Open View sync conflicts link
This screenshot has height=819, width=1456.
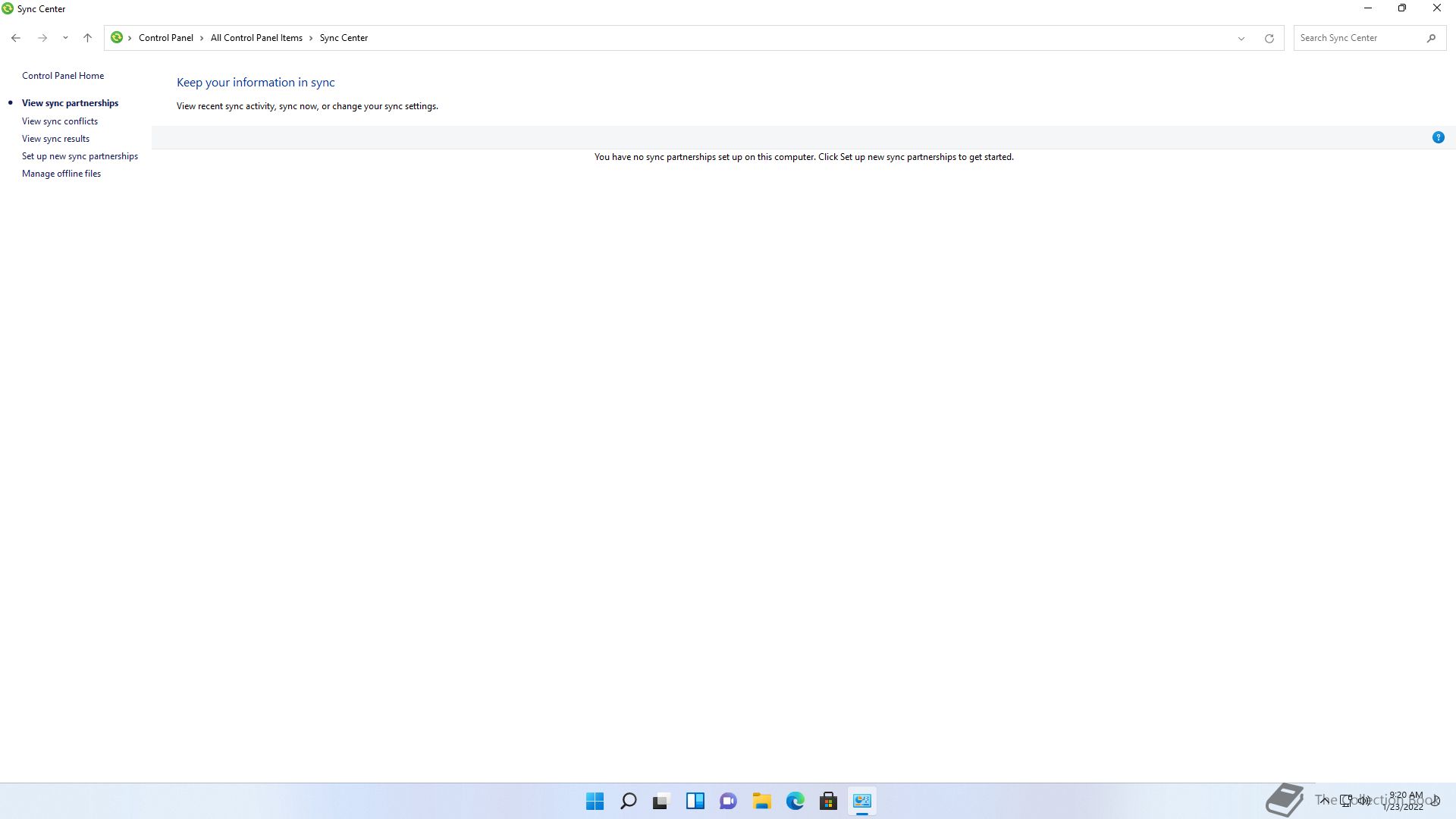[x=60, y=121]
